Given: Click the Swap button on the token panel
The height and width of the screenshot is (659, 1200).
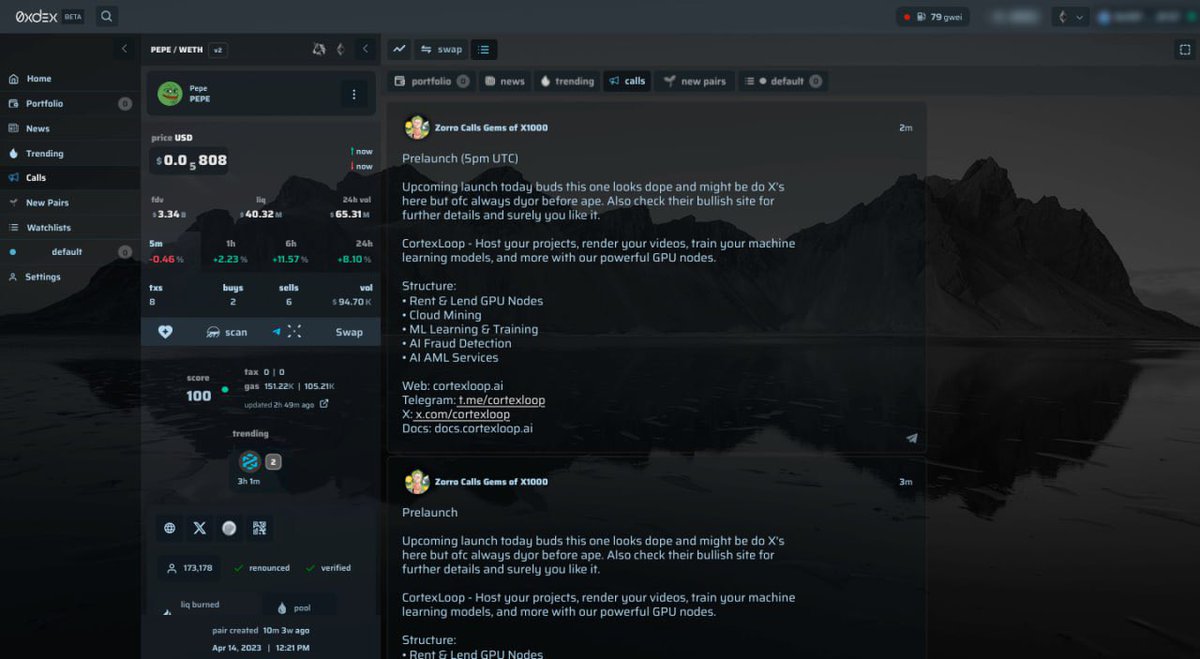Looking at the screenshot, I should coord(349,331).
